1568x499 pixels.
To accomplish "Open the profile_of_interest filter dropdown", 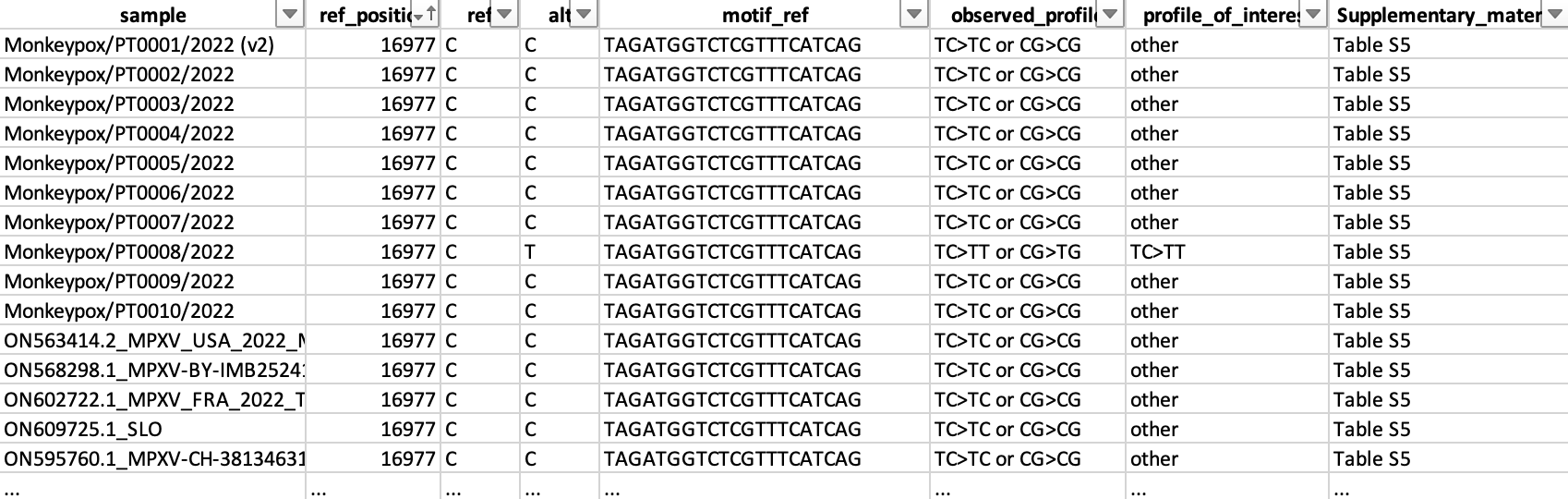I will (1312, 15).
